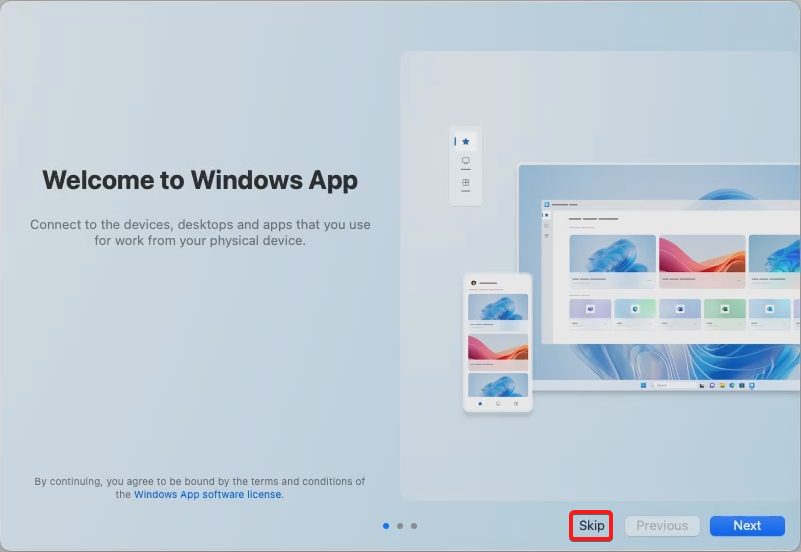Click the Welcome to Windows App heading
Viewport: 801px width, 552px height.
(200, 181)
